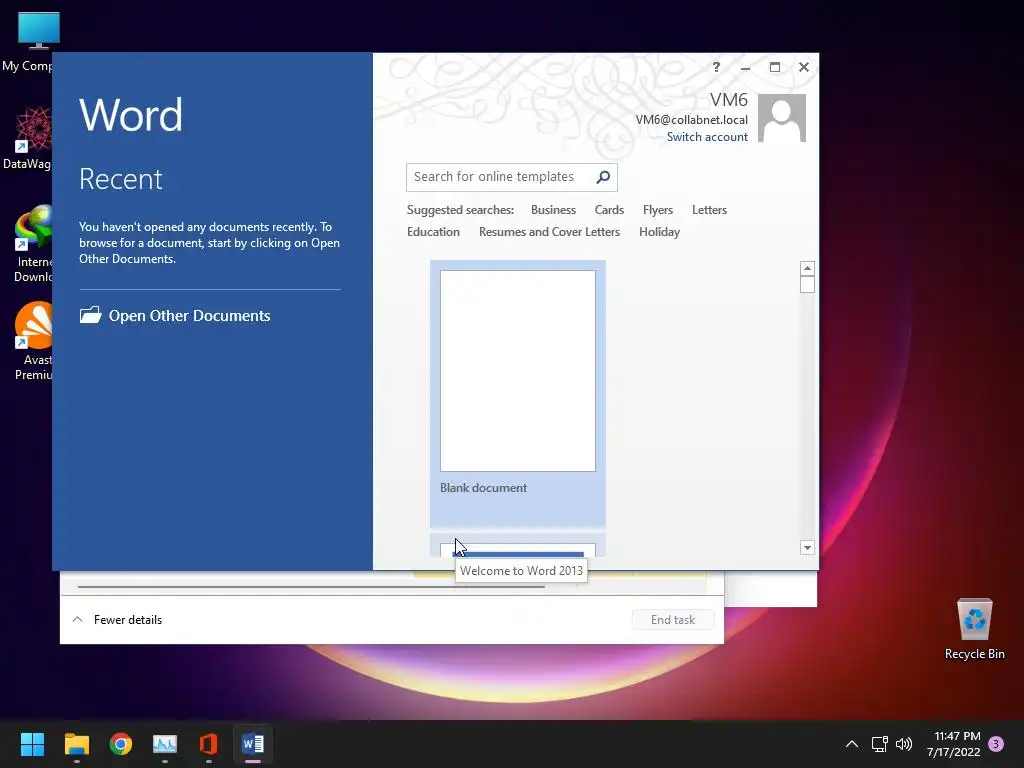Open the volume speaker tray icon
Screen dimensions: 1024x768
coord(904,744)
